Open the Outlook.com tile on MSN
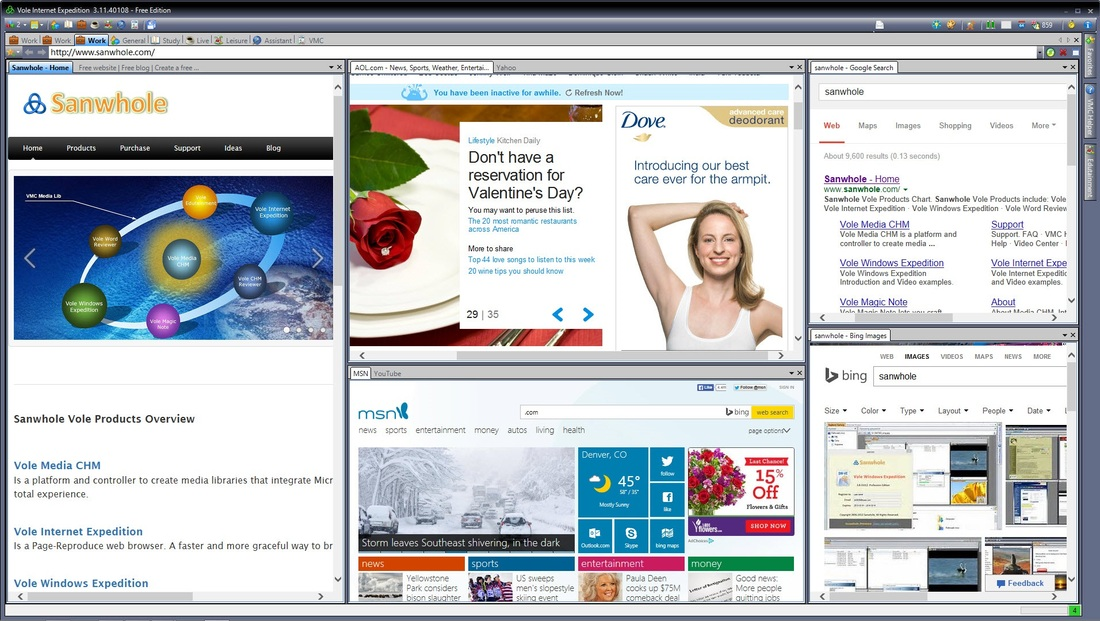The image size is (1100, 621). tap(595, 536)
